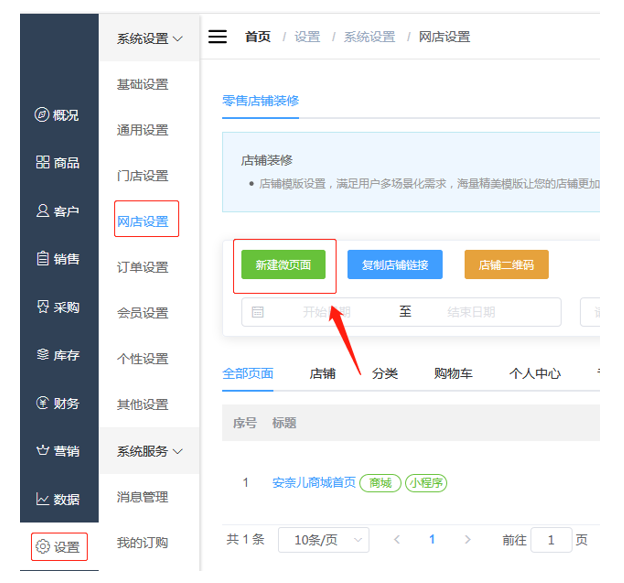Click the calendar icon in date range
624x583 pixels.
257,312
